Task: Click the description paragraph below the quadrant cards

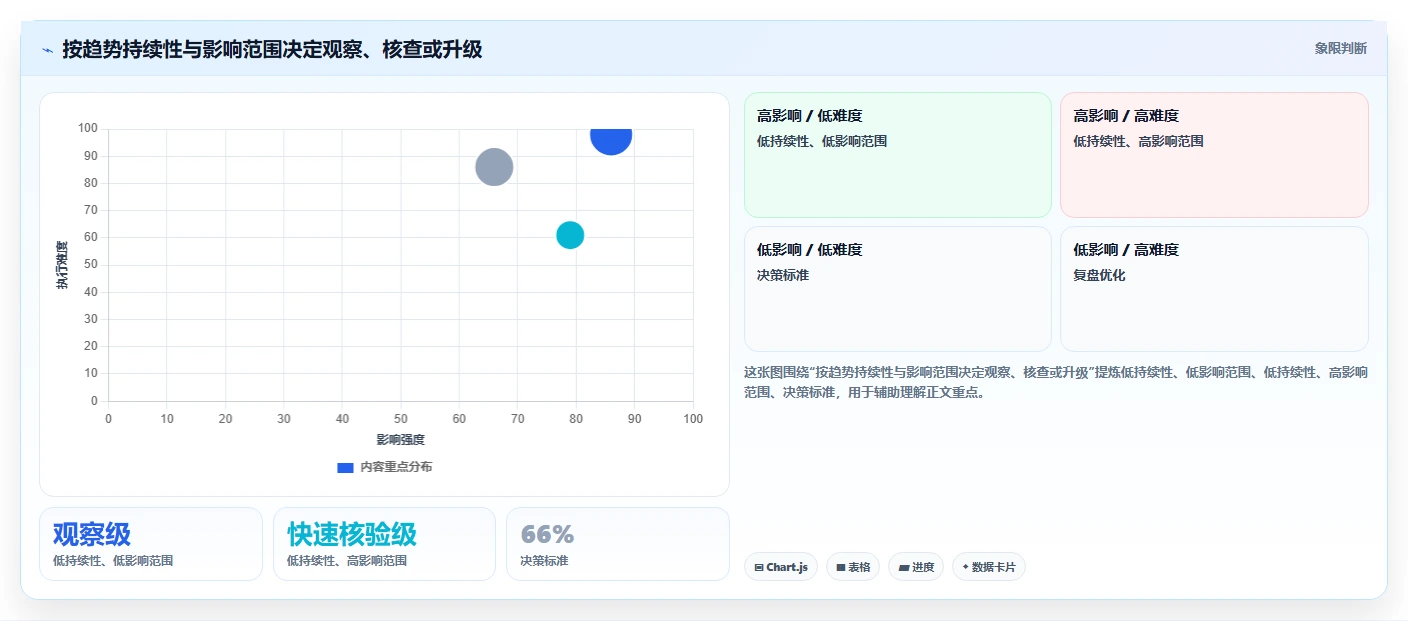Action: tap(1056, 382)
